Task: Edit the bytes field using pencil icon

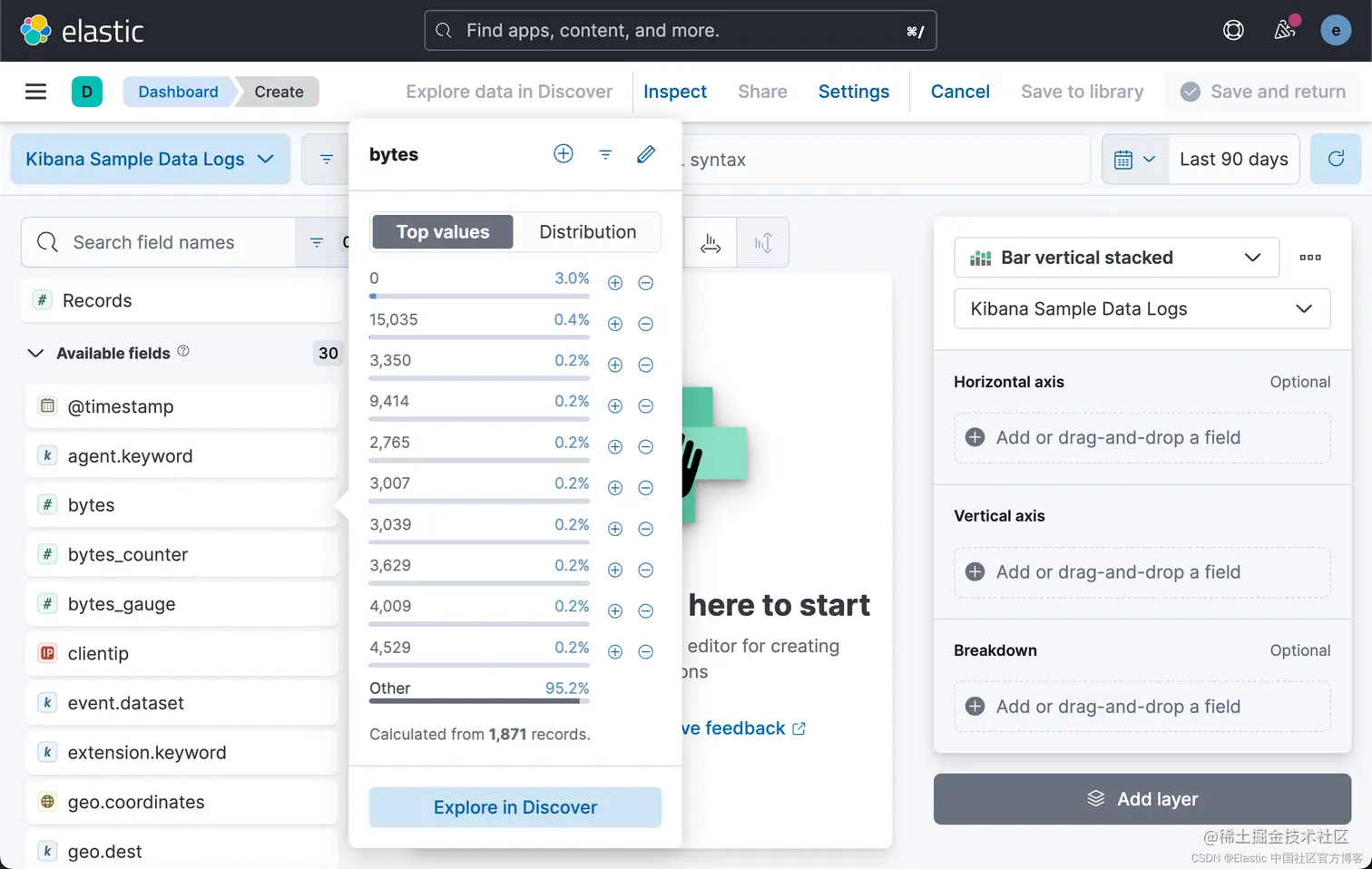Action: (646, 154)
